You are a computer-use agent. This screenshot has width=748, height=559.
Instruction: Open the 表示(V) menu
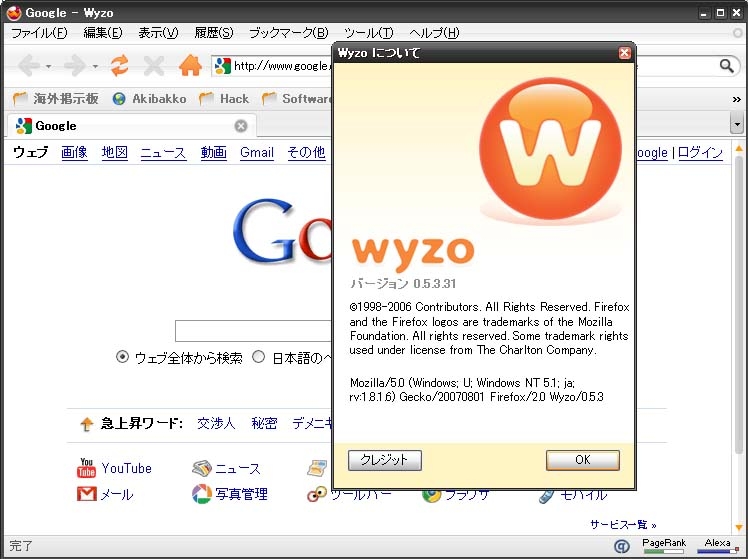pyautogui.click(x=158, y=33)
